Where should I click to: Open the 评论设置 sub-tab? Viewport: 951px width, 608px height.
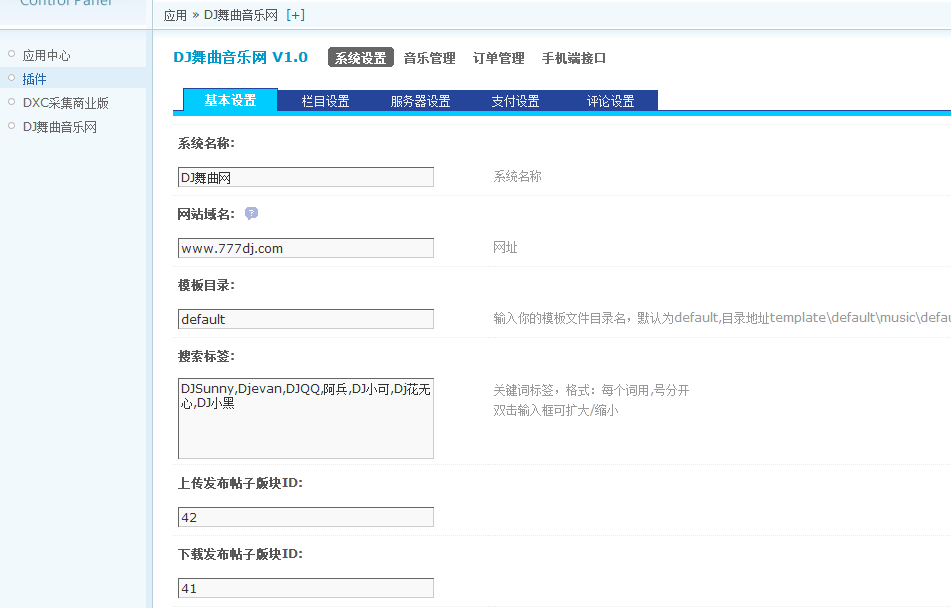[x=611, y=100]
